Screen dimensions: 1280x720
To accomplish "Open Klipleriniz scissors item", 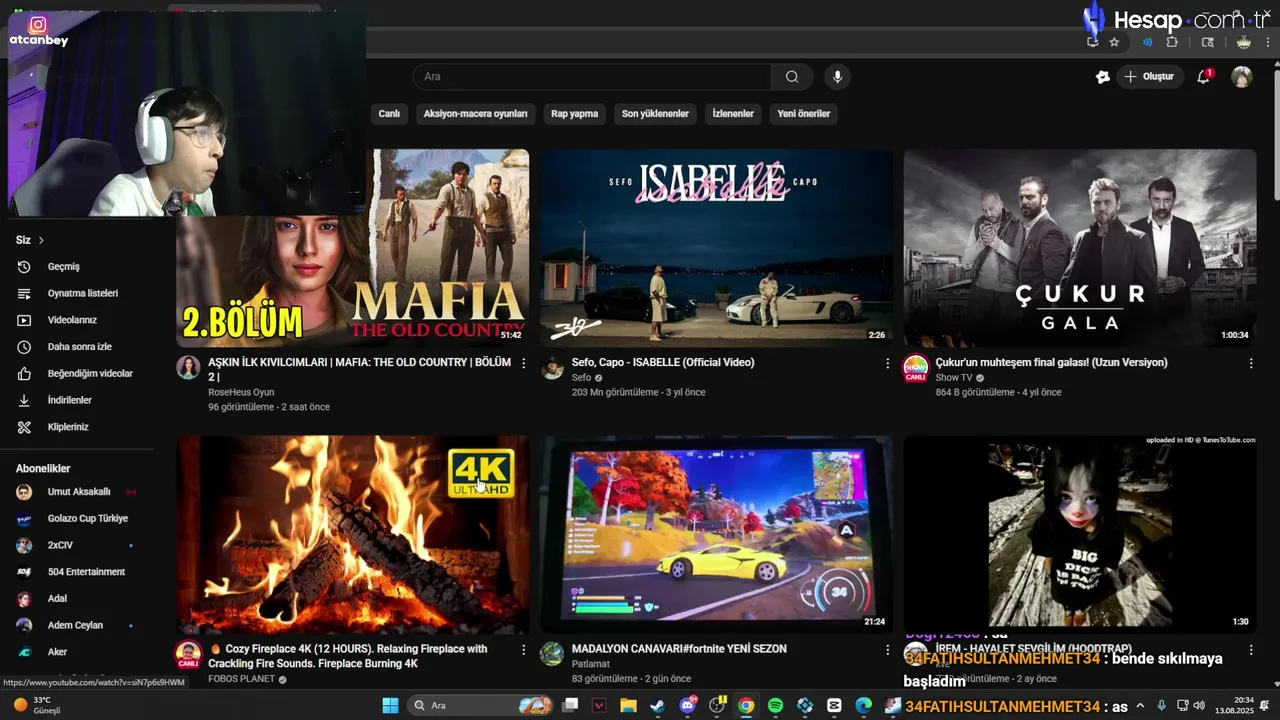I will coord(68,427).
